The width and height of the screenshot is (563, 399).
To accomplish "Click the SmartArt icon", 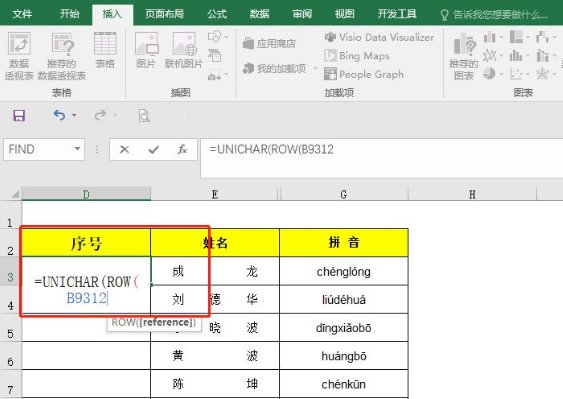I will pyautogui.click(x=215, y=56).
